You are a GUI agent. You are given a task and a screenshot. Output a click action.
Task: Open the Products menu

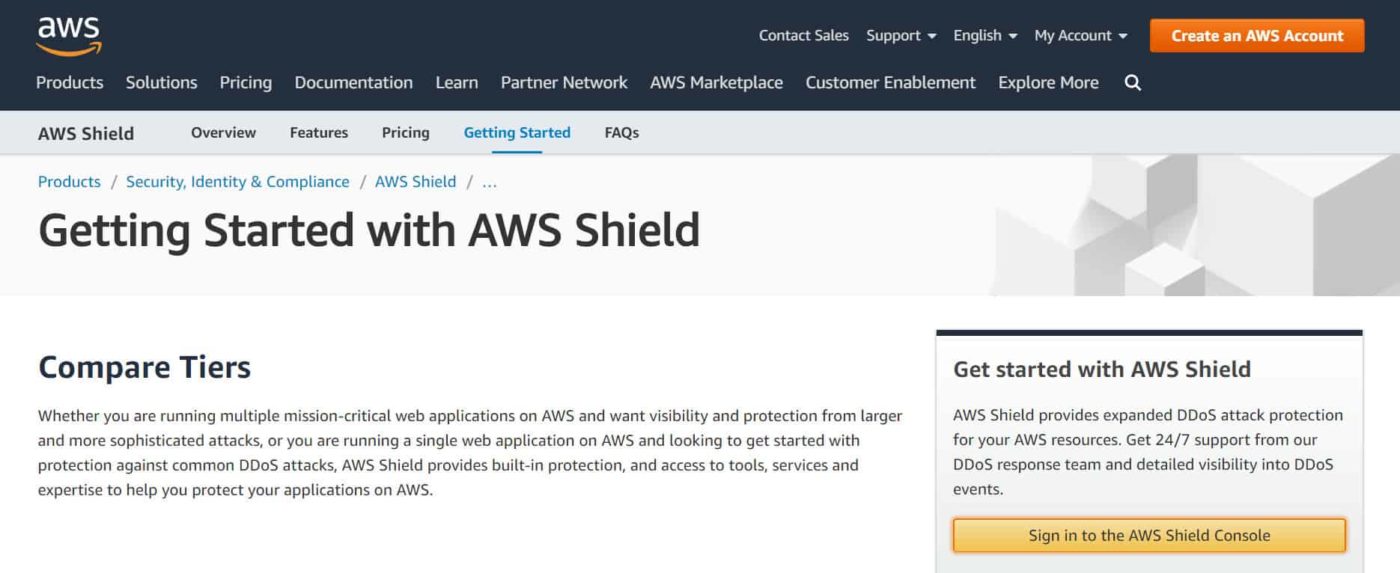(x=70, y=83)
